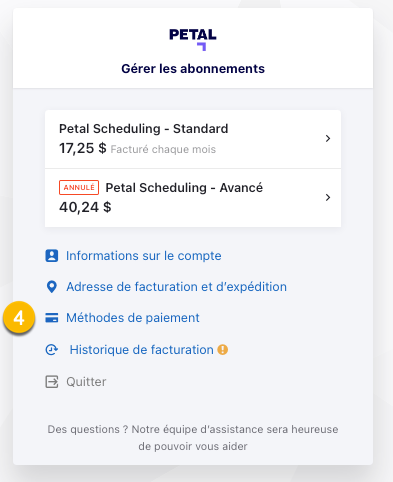
Task: View Historique de facturation
Action: 141,350
